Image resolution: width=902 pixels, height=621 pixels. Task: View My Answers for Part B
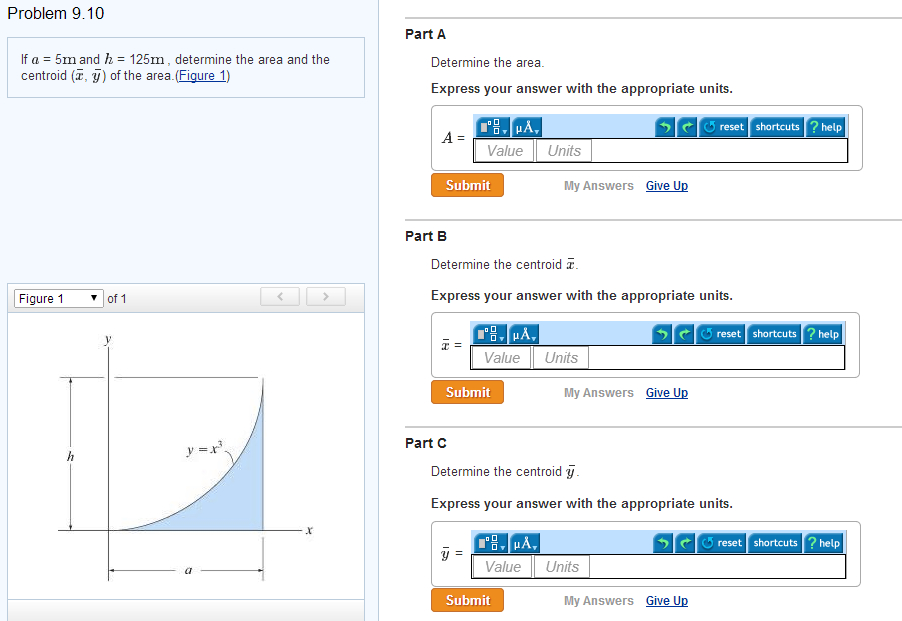(598, 392)
